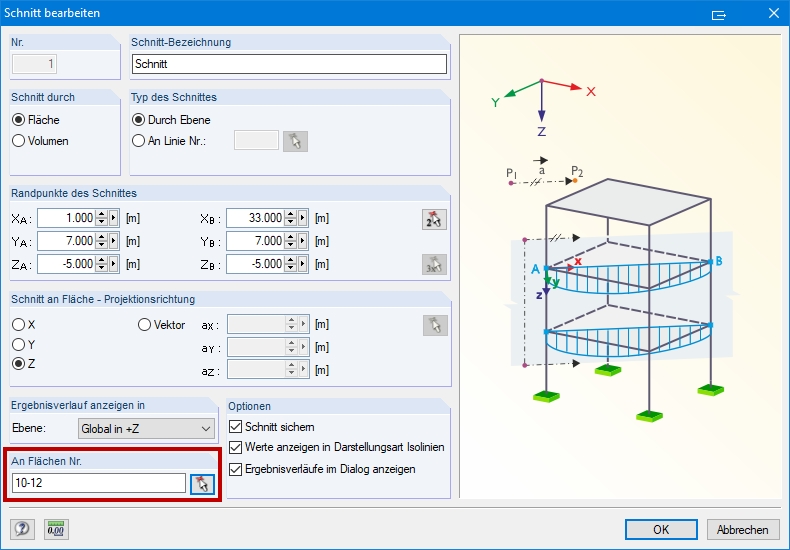This screenshot has width=790, height=550.
Task: Select projection direction X
Action: click(19, 324)
